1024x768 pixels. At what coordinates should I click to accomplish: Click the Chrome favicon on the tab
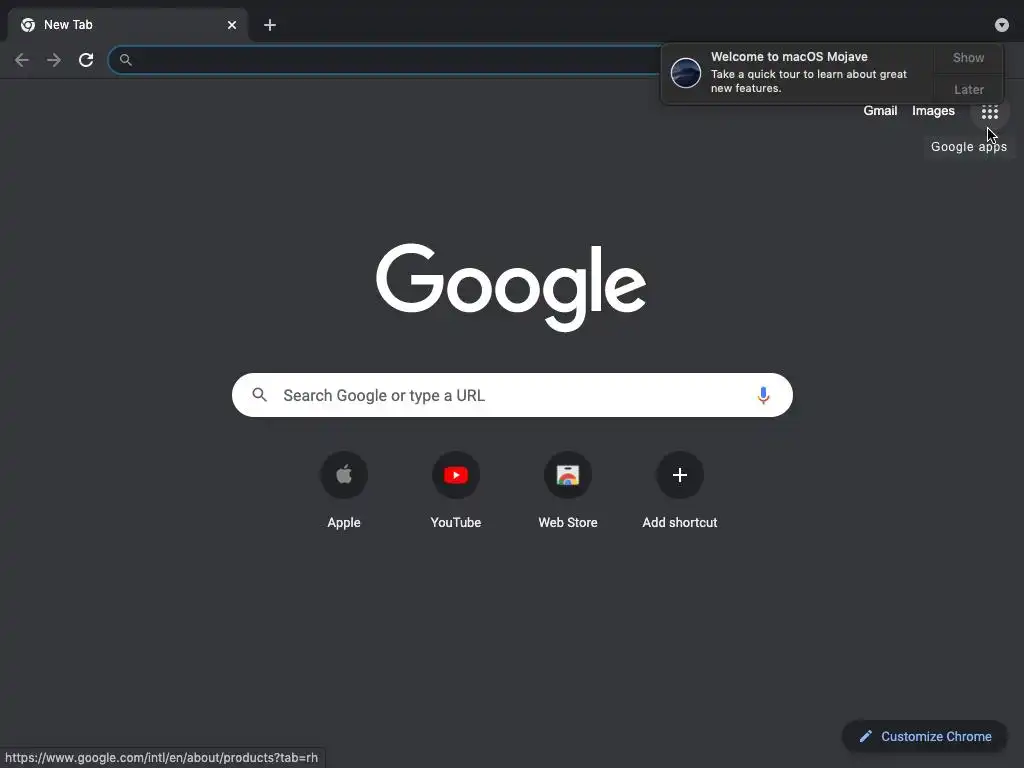(x=27, y=25)
